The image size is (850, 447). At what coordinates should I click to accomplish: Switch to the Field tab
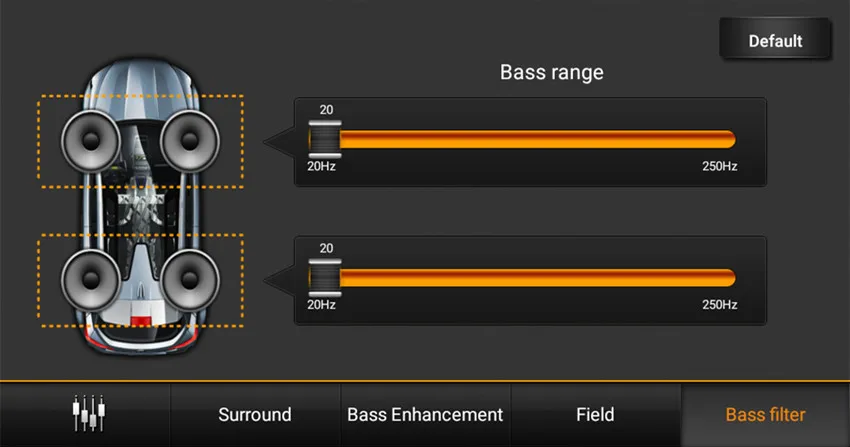pyautogui.click(x=595, y=414)
